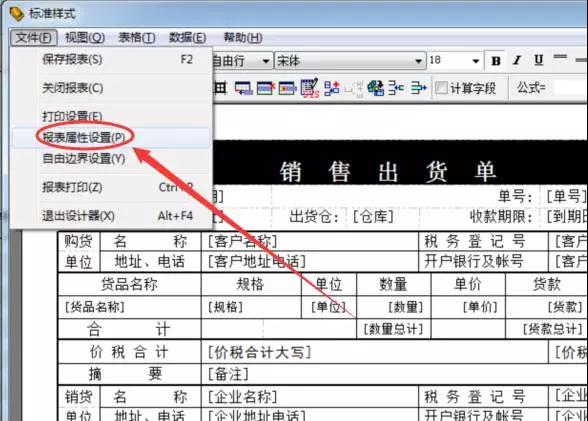Expand the 自由行 row type dropdown
The width and height of the screenshot is (588, 421).
(x=266, y=61)
